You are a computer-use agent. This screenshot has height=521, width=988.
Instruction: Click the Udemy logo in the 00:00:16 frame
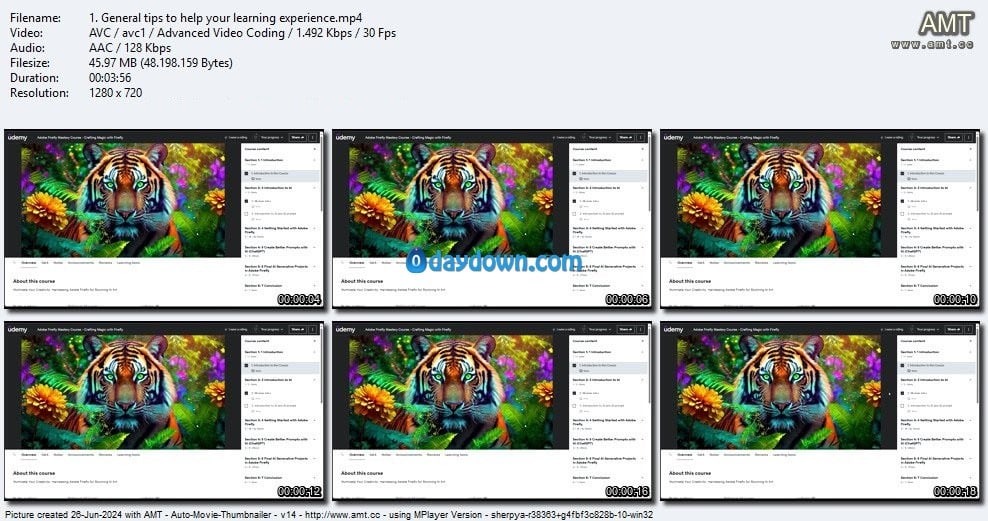(x=346, y=329)
